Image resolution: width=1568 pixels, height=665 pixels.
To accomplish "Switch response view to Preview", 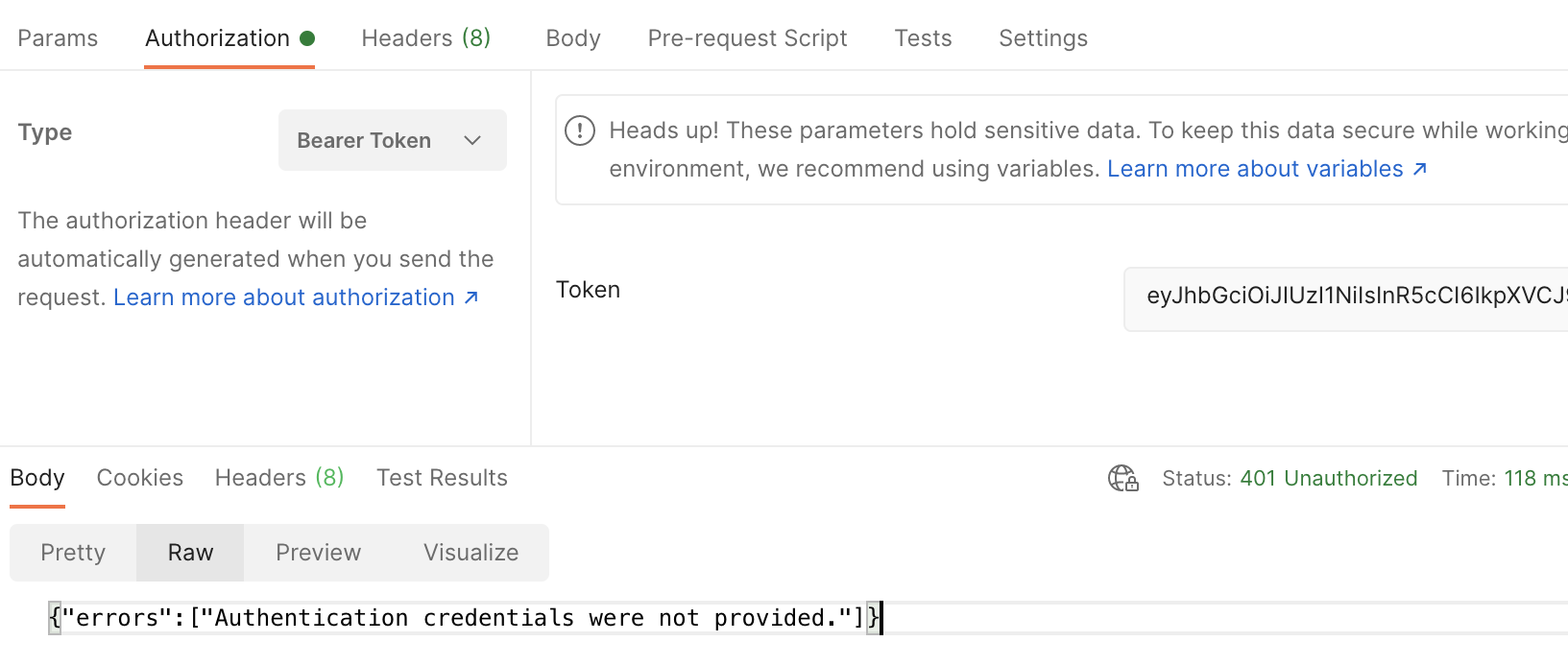I will pyautogui.click(x=318, y=553).
